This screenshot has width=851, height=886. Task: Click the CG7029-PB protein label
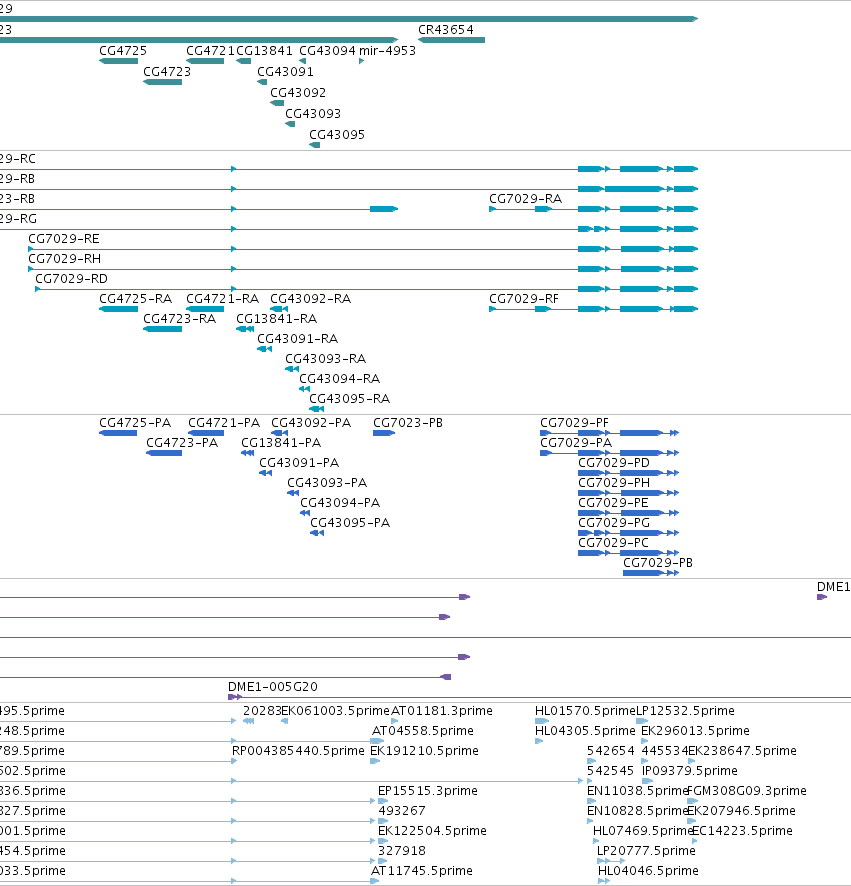(x=658, y=563)
